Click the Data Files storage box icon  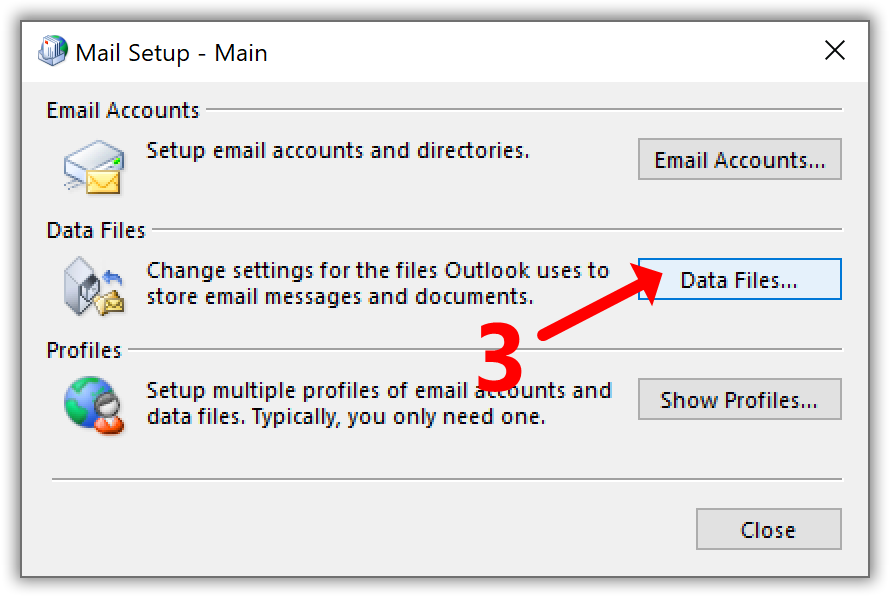94,286
